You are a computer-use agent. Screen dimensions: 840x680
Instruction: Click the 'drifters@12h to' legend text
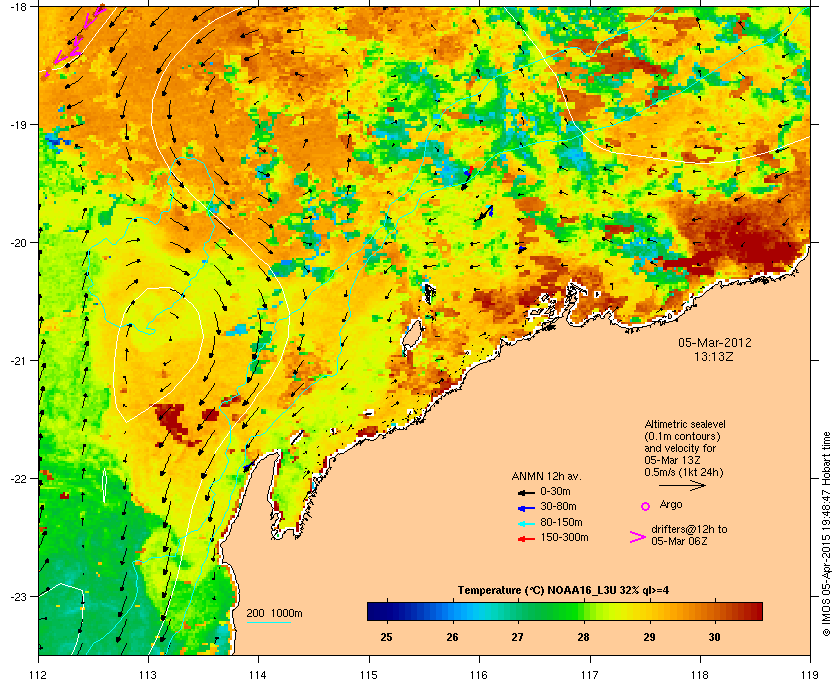689,529
